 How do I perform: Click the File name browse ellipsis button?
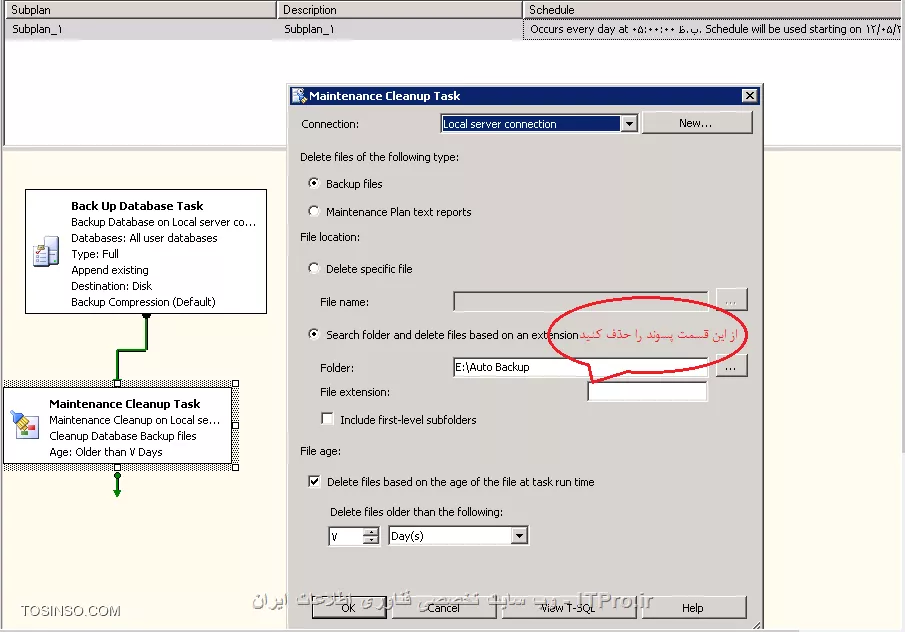pyautogui.click(x=731, y=301)
